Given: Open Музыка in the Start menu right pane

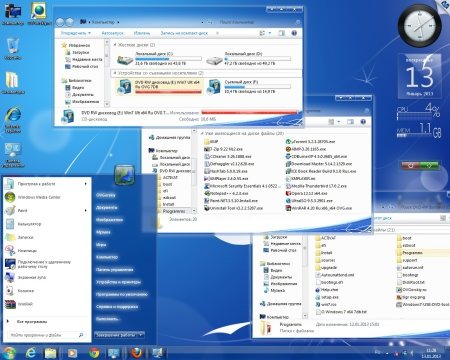Looking at the screenshot, I should click(103, 232).
